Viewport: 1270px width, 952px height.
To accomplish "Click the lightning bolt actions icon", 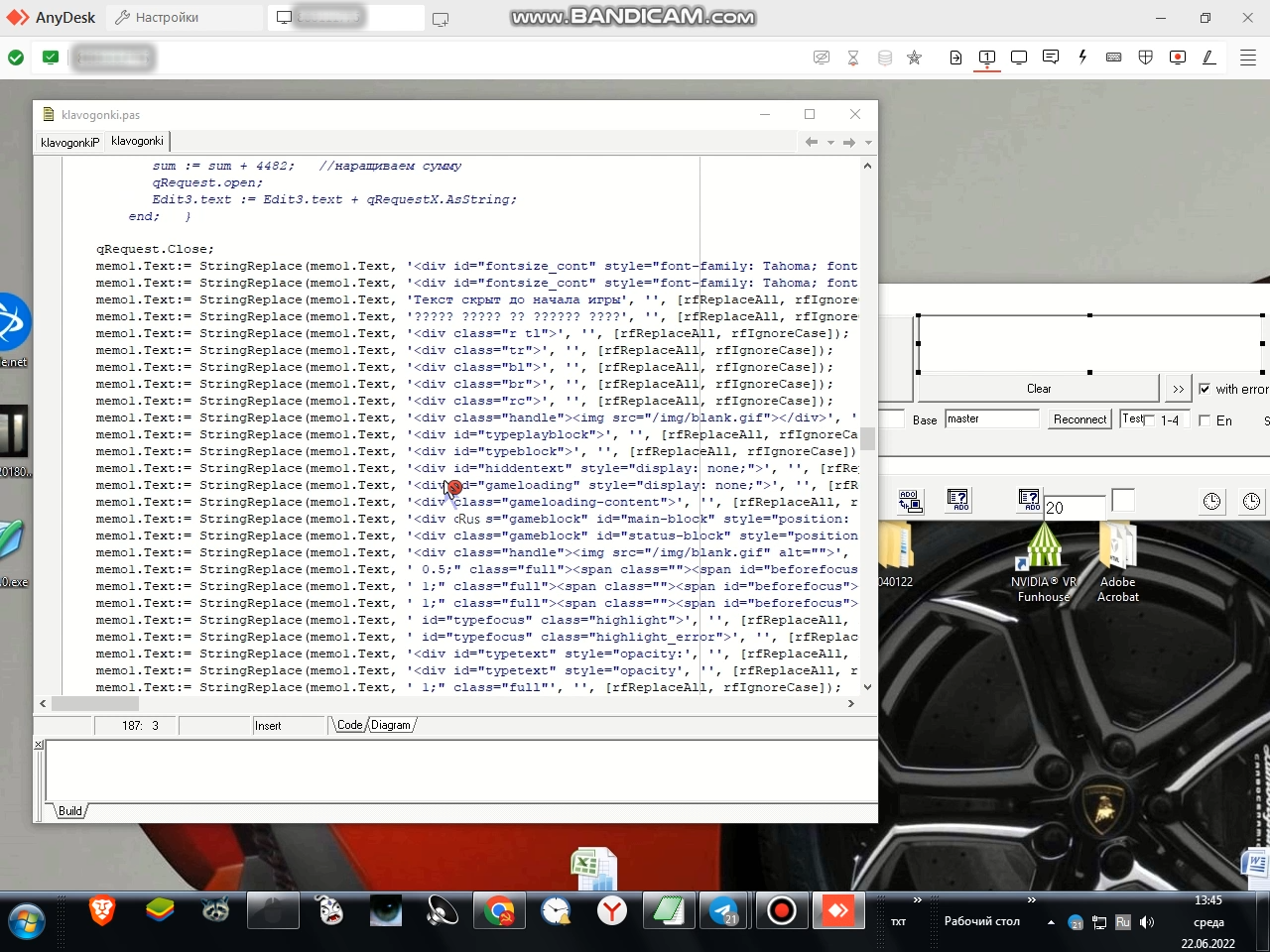I will click(x=1082, y=58).
